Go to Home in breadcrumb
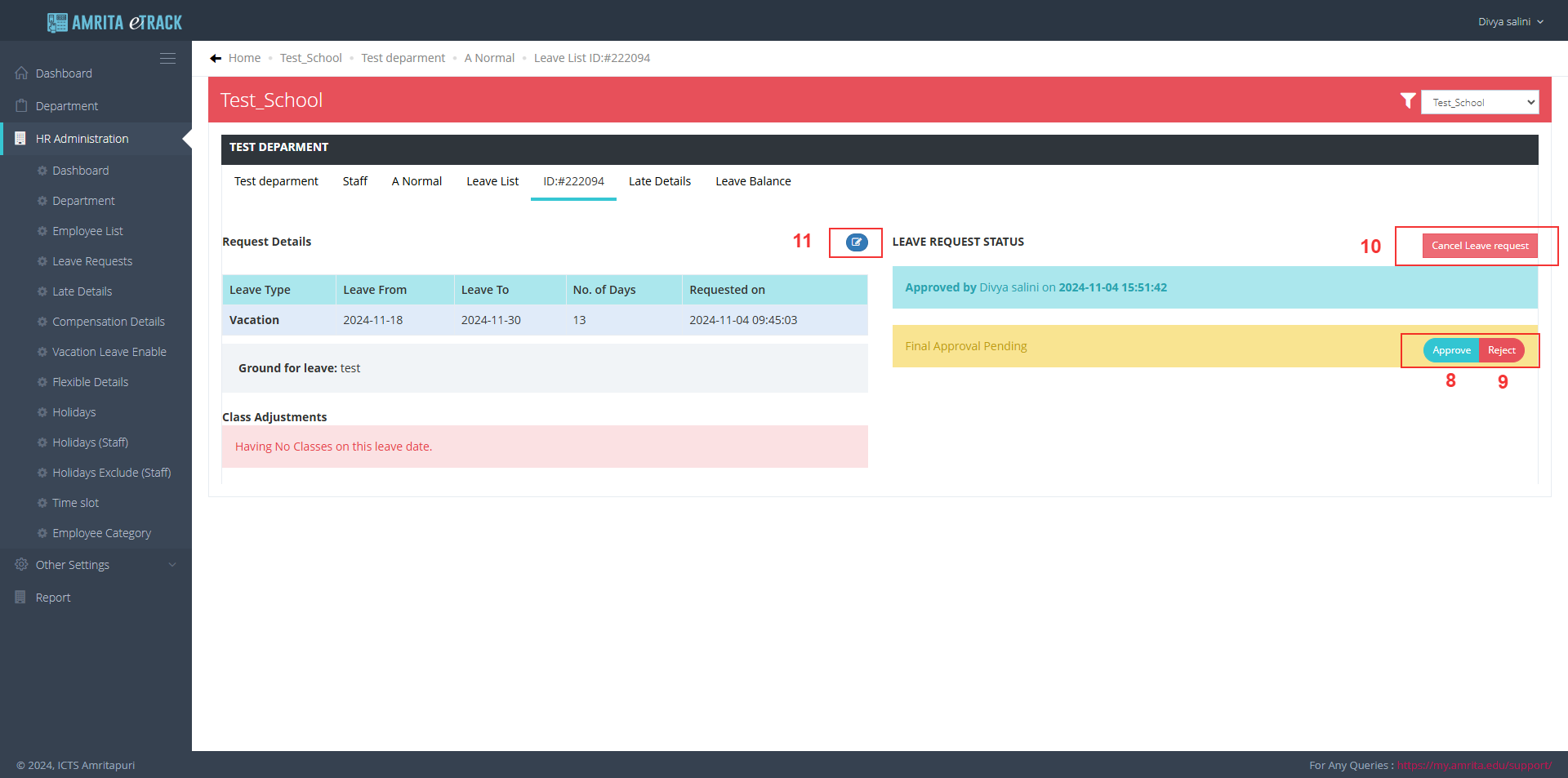Viewport: 1568px width, 778px height. pos(244,58)
